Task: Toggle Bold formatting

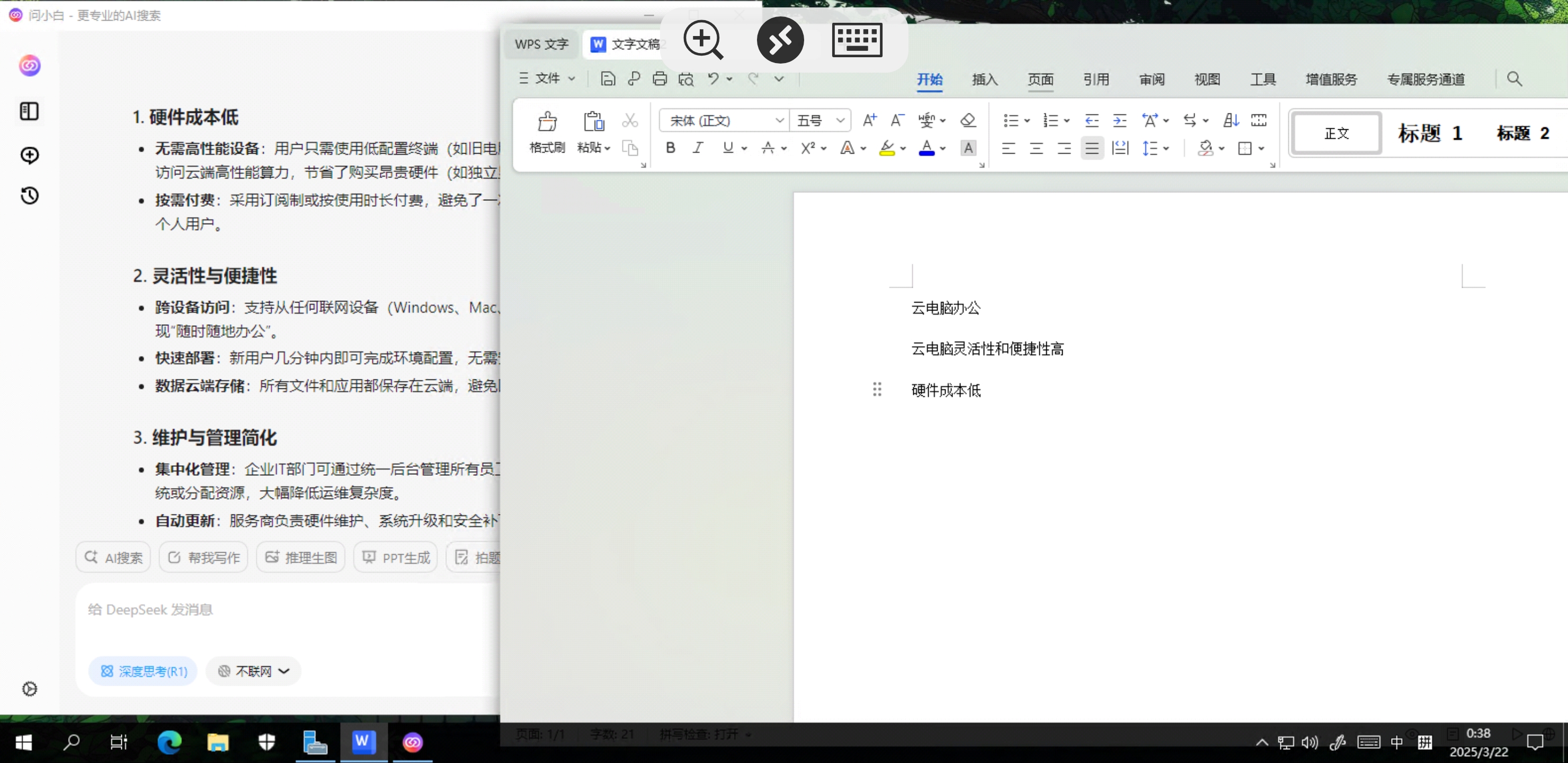Action: [670, 148]
